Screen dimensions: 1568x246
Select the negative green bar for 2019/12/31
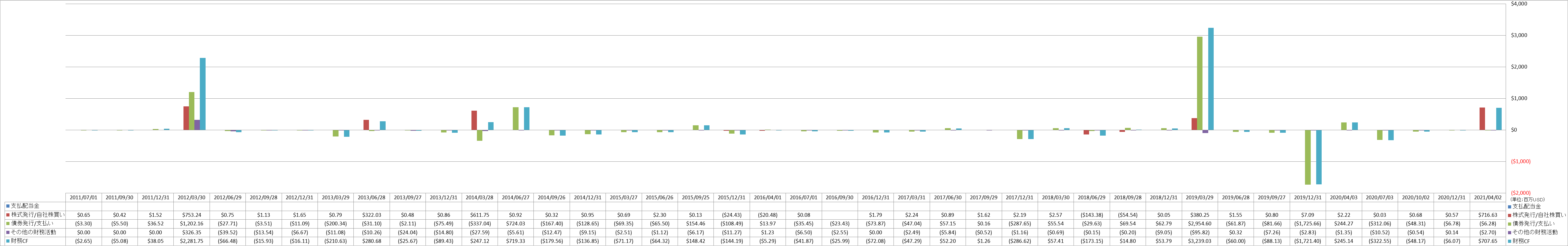1308,157
